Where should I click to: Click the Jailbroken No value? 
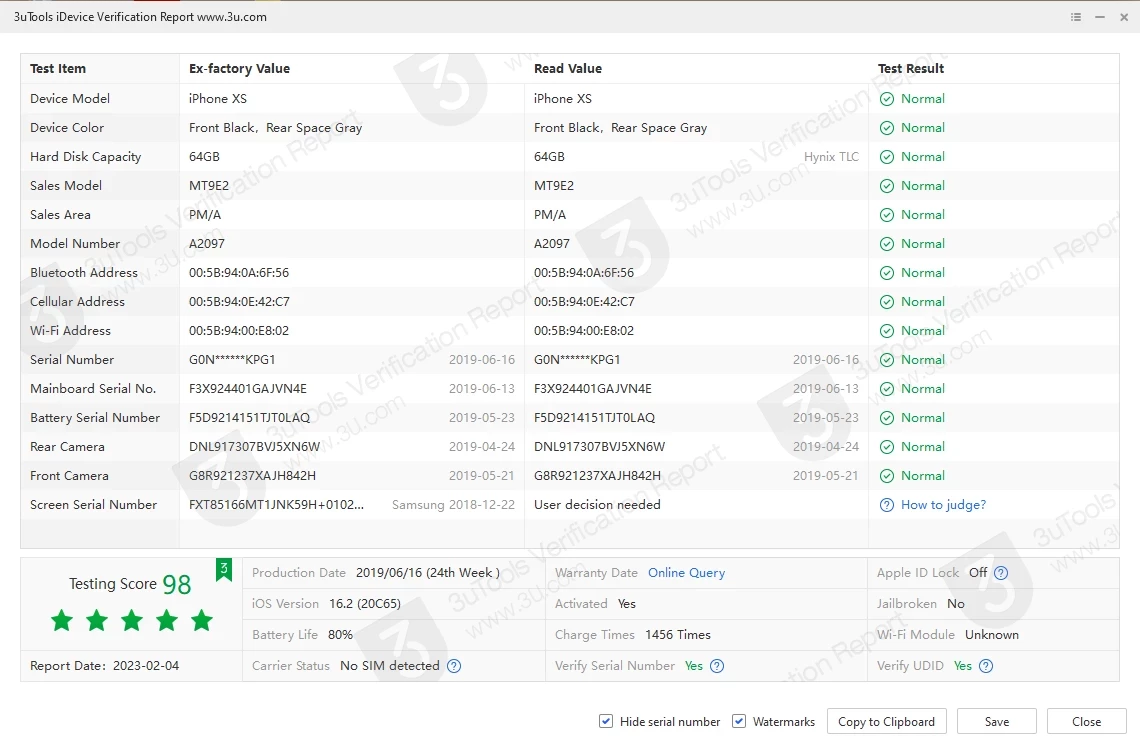point(956,604)
